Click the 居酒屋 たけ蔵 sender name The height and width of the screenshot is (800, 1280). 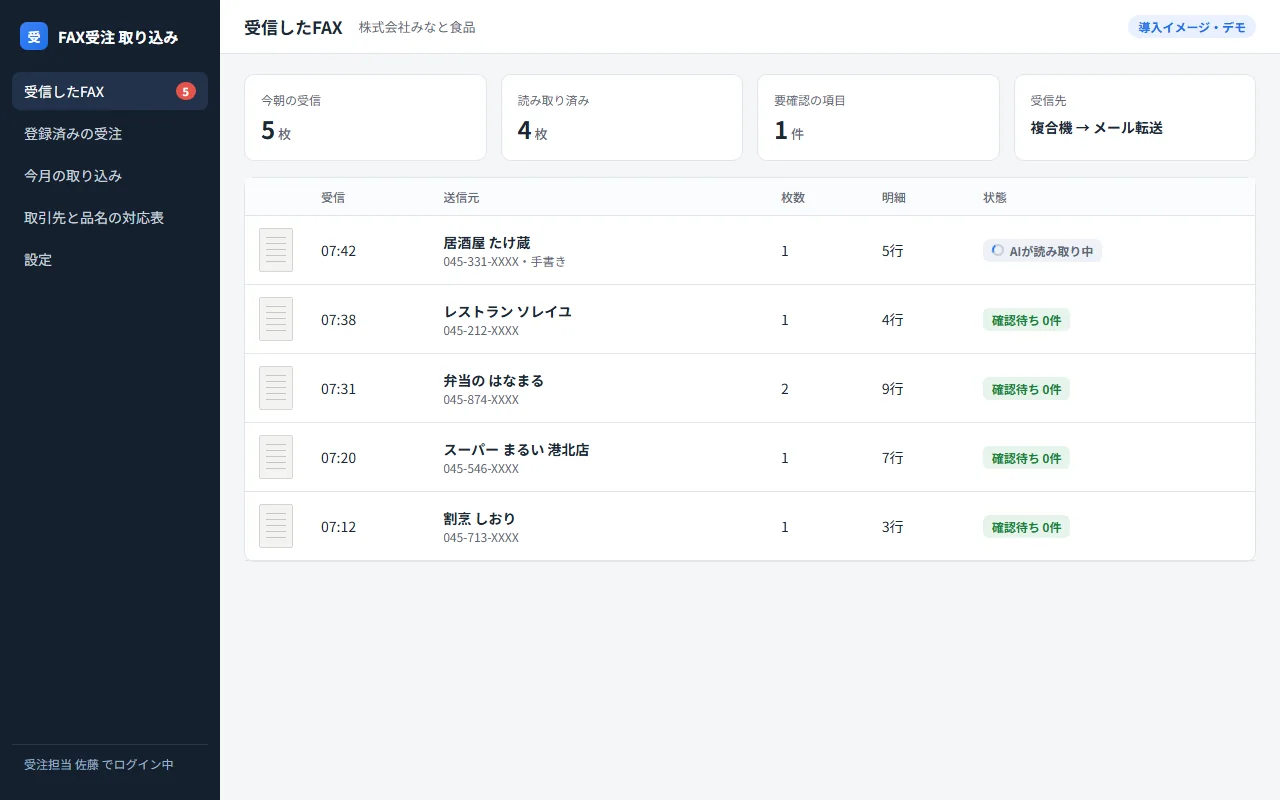(487, 242)
